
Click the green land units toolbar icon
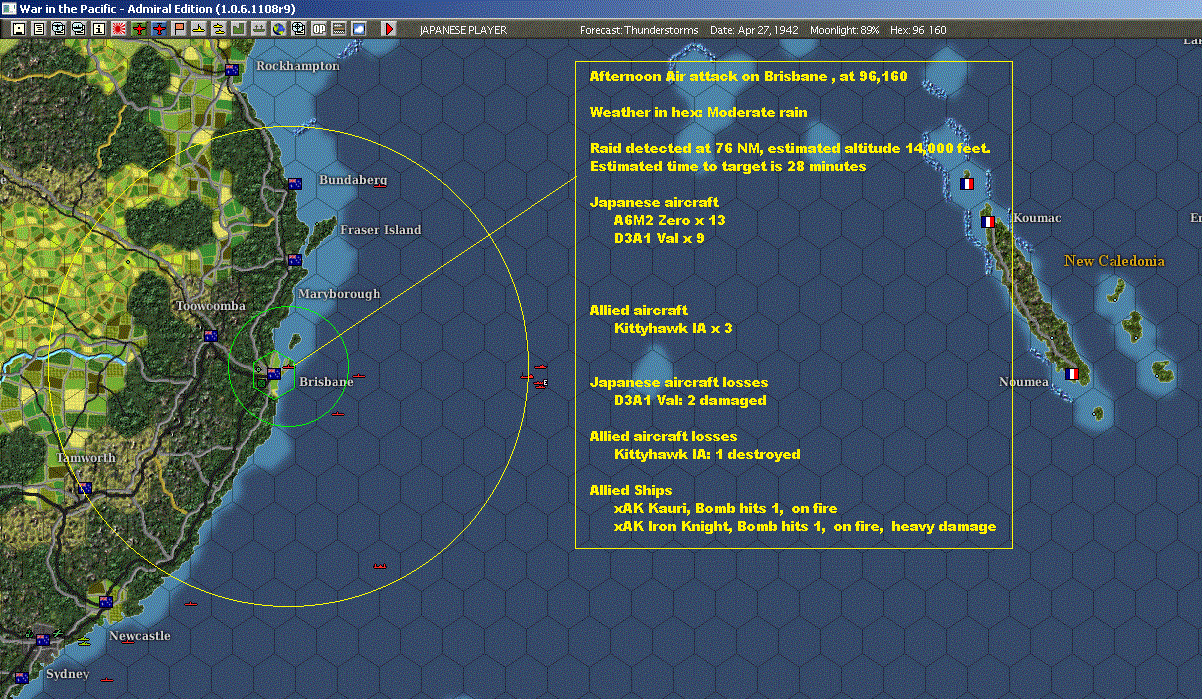pyautogui.click(x=239, y=29)
